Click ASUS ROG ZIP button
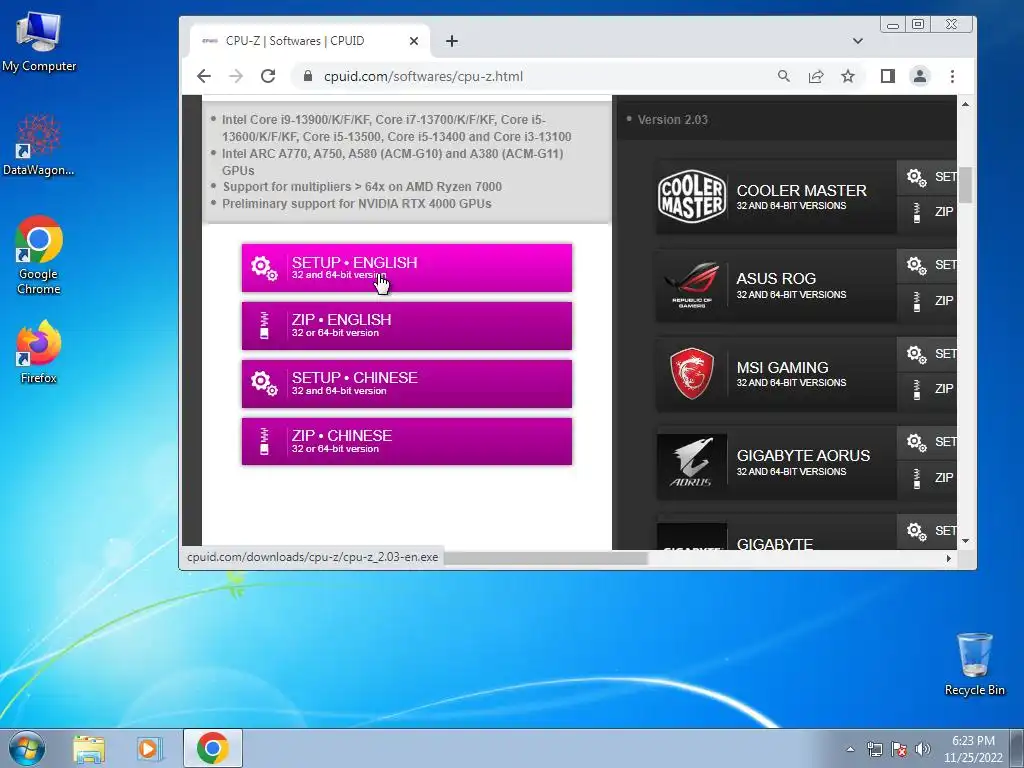This screenshot has height=768, width=1024. (927, 301)
